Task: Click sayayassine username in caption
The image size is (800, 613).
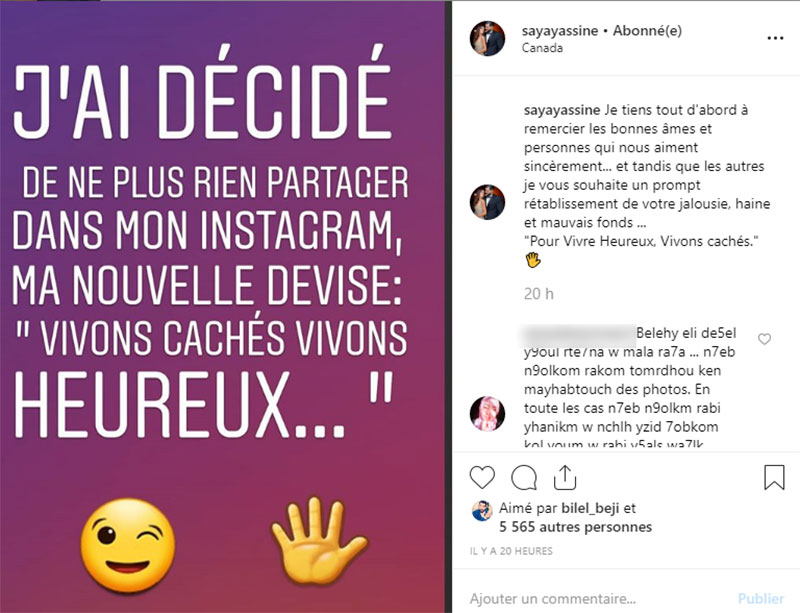Action: click(562, 110)
